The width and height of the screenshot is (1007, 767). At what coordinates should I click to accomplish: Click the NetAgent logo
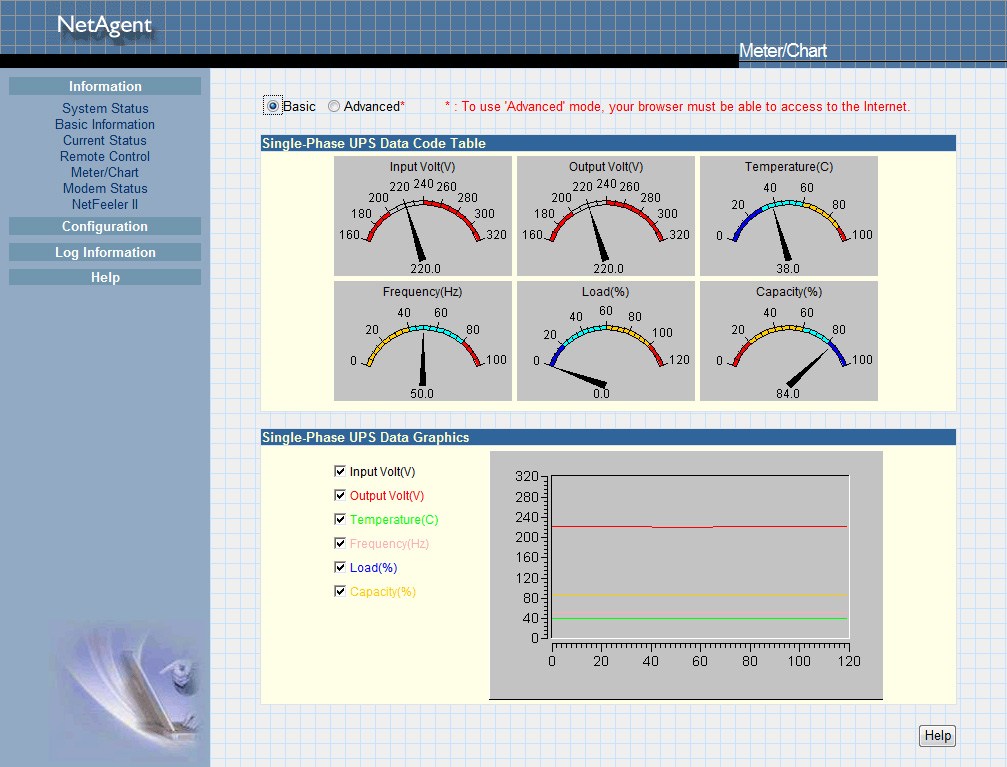[x=104, y=26]
